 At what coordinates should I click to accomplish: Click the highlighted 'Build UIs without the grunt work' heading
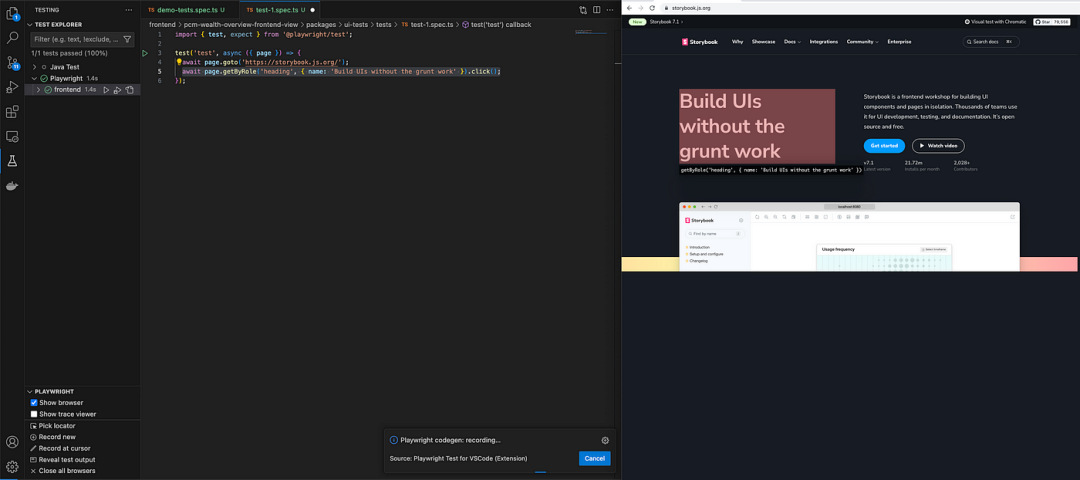click(757, 126)
